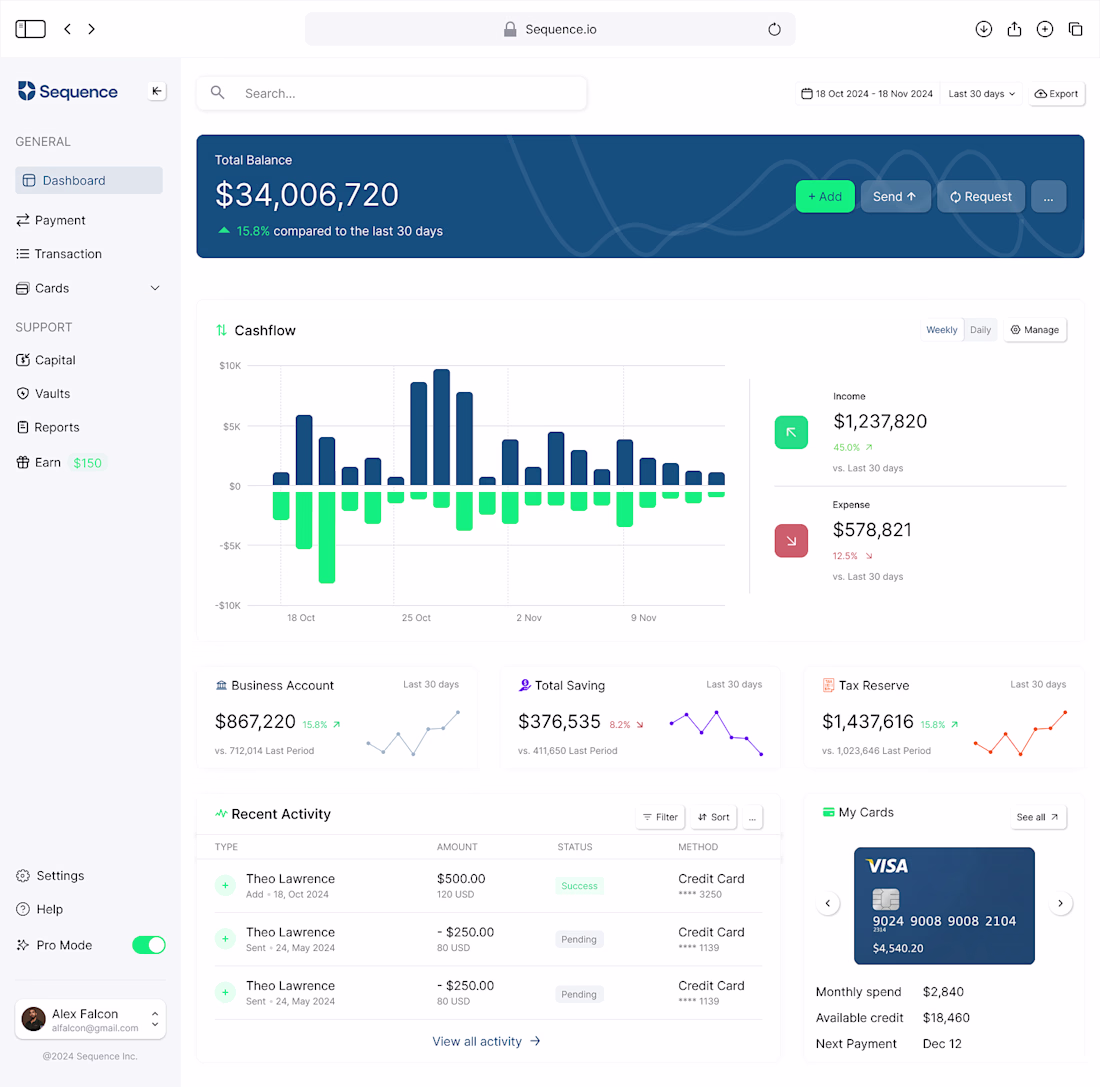Toggle the Pro Mode switch
The height and width of the screenshot is (1087, 1100).
(x=149, y=945)
